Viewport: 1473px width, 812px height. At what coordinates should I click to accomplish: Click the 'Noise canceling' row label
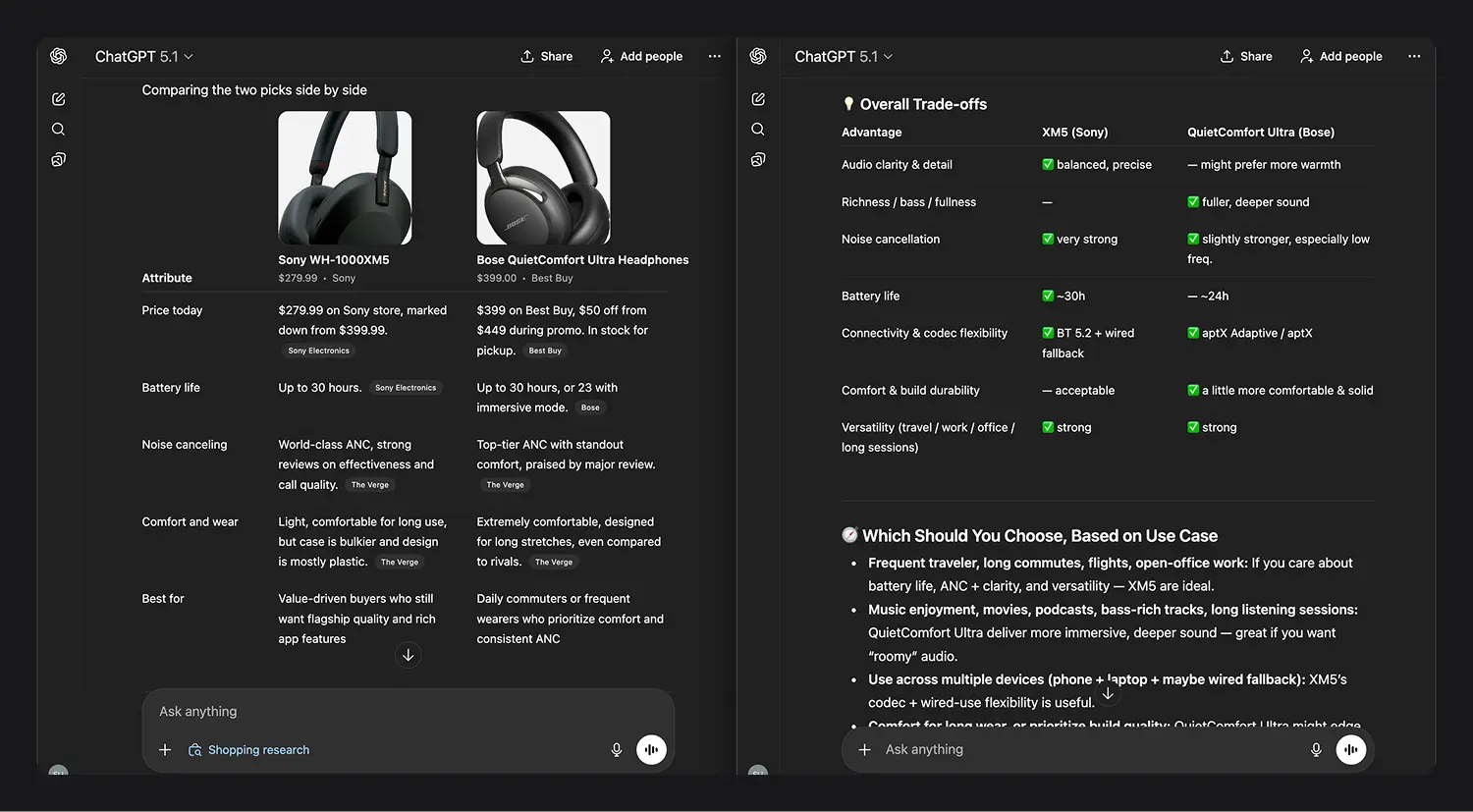click(185, 445)
